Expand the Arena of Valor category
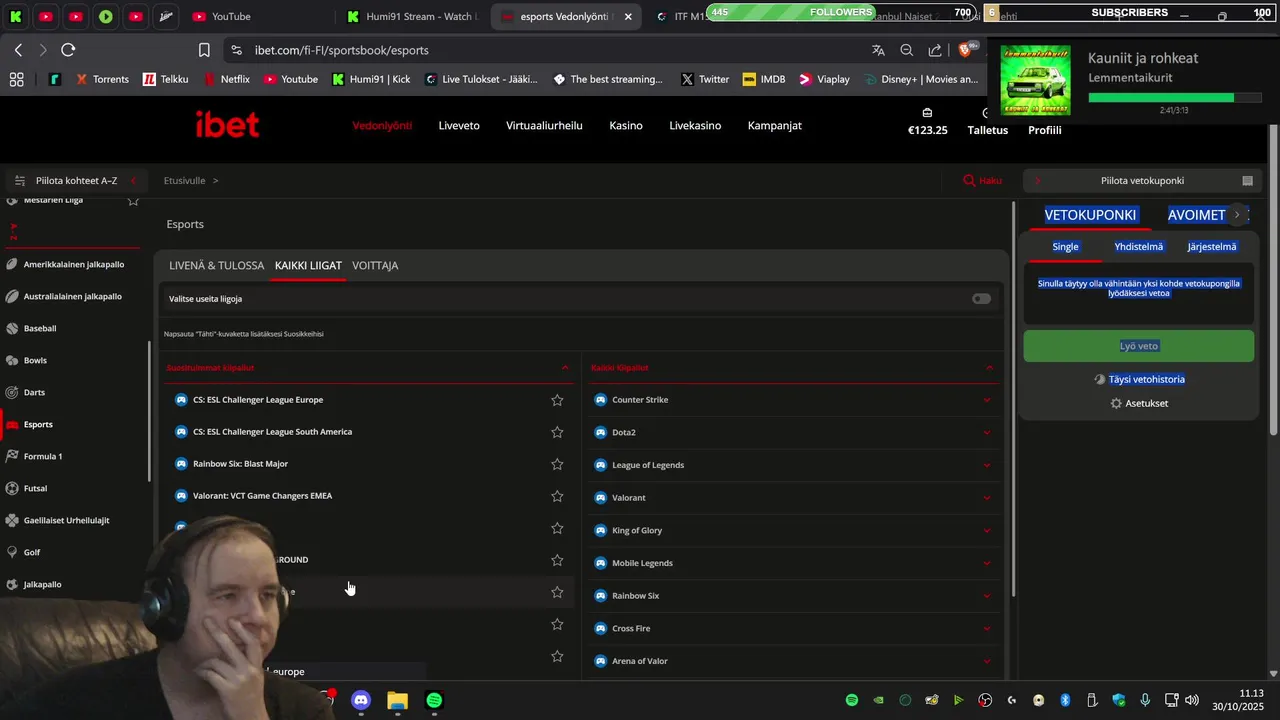 click(x=987, y=661)
